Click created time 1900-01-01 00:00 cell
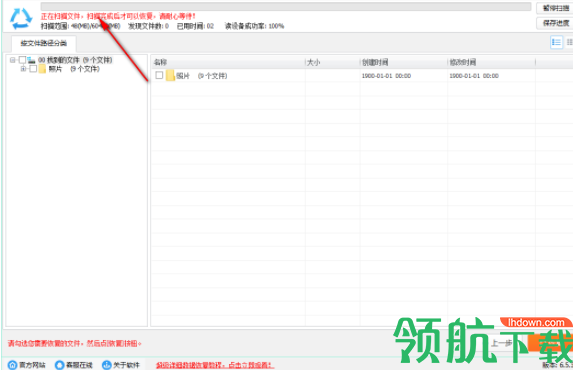Viewport: 573px width, 370px height. point(386,76)
